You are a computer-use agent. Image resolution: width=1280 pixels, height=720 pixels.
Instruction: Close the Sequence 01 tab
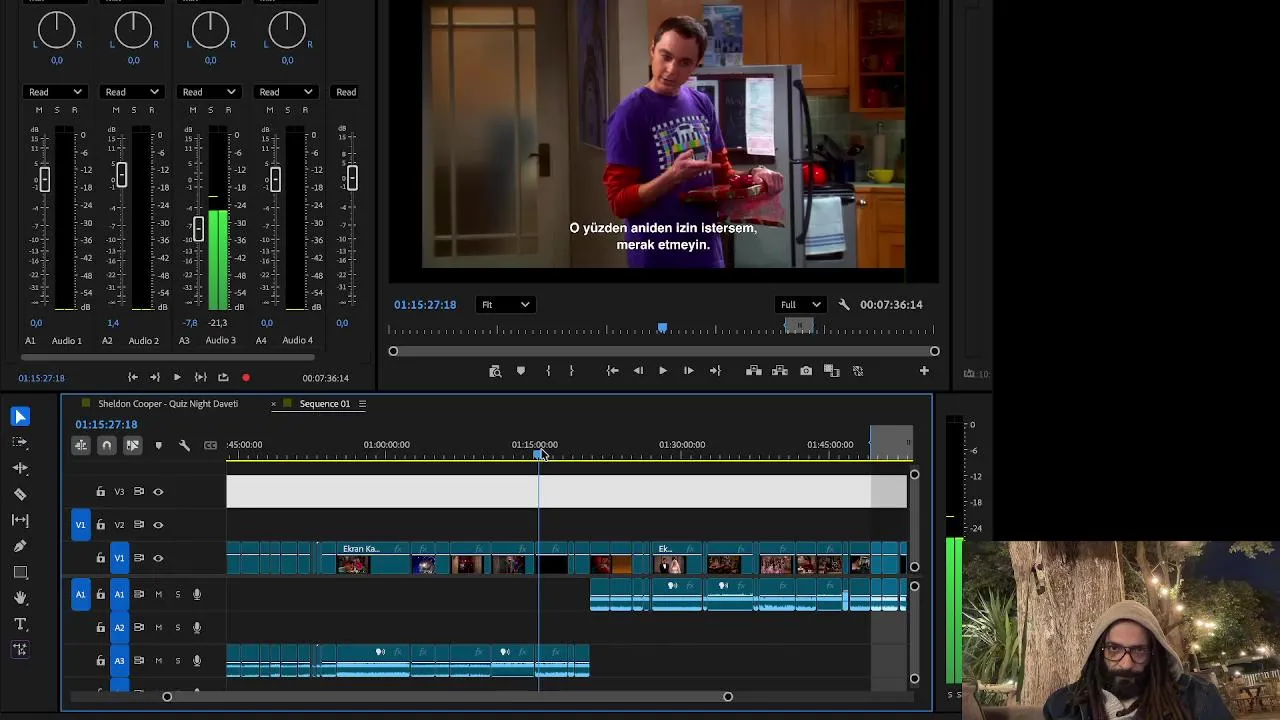273,404
